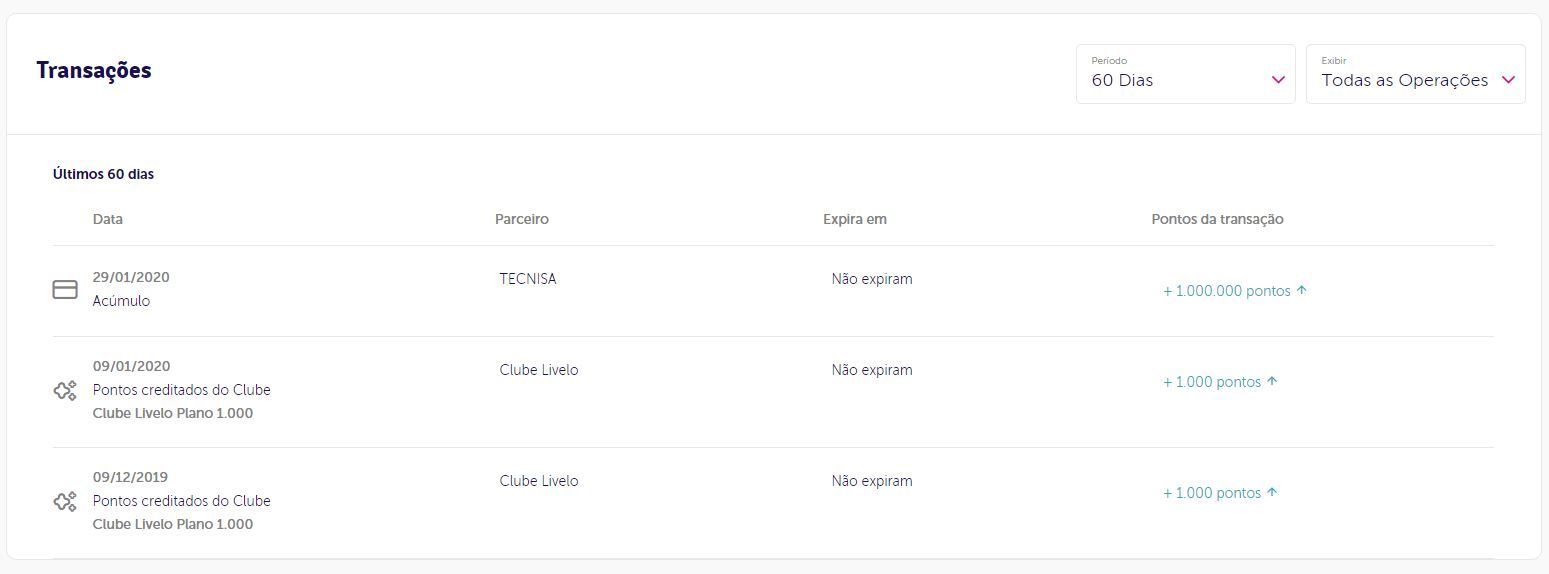
Task: Click the Parceiro column header
Action: pos(522,219)
